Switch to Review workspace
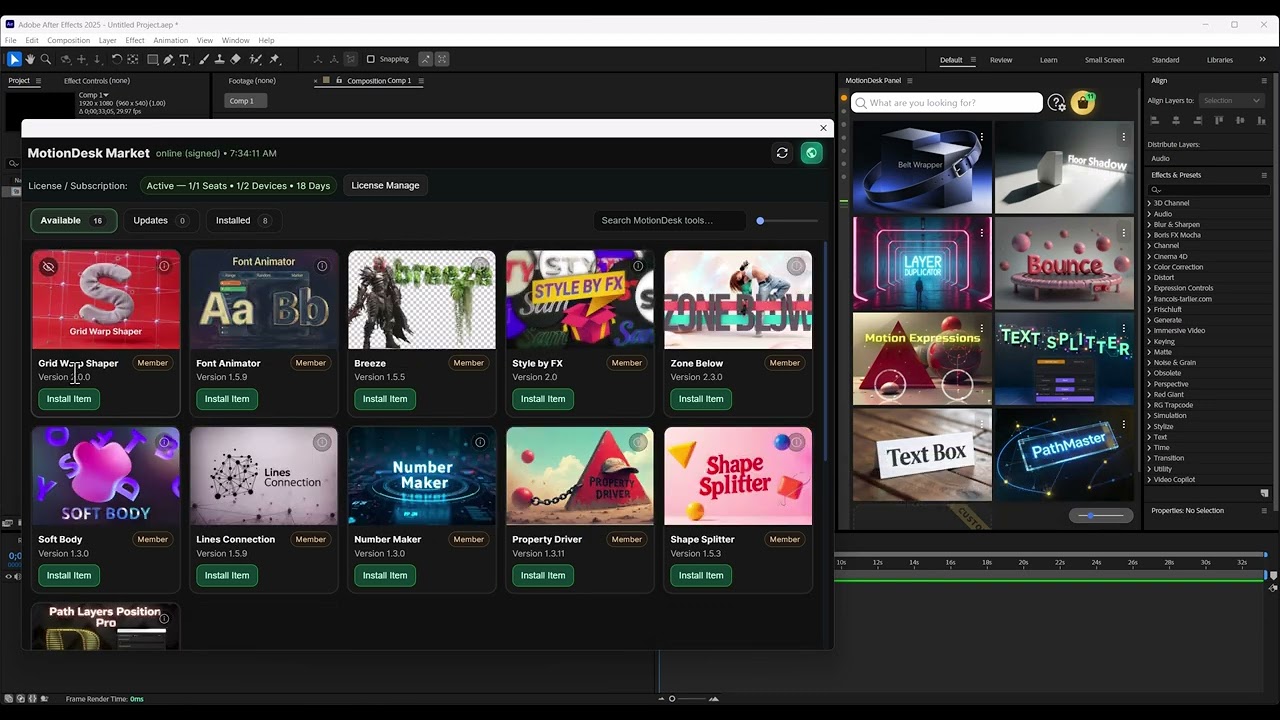The height and width of the screenshot is (720, 1280). [1001, 60]
